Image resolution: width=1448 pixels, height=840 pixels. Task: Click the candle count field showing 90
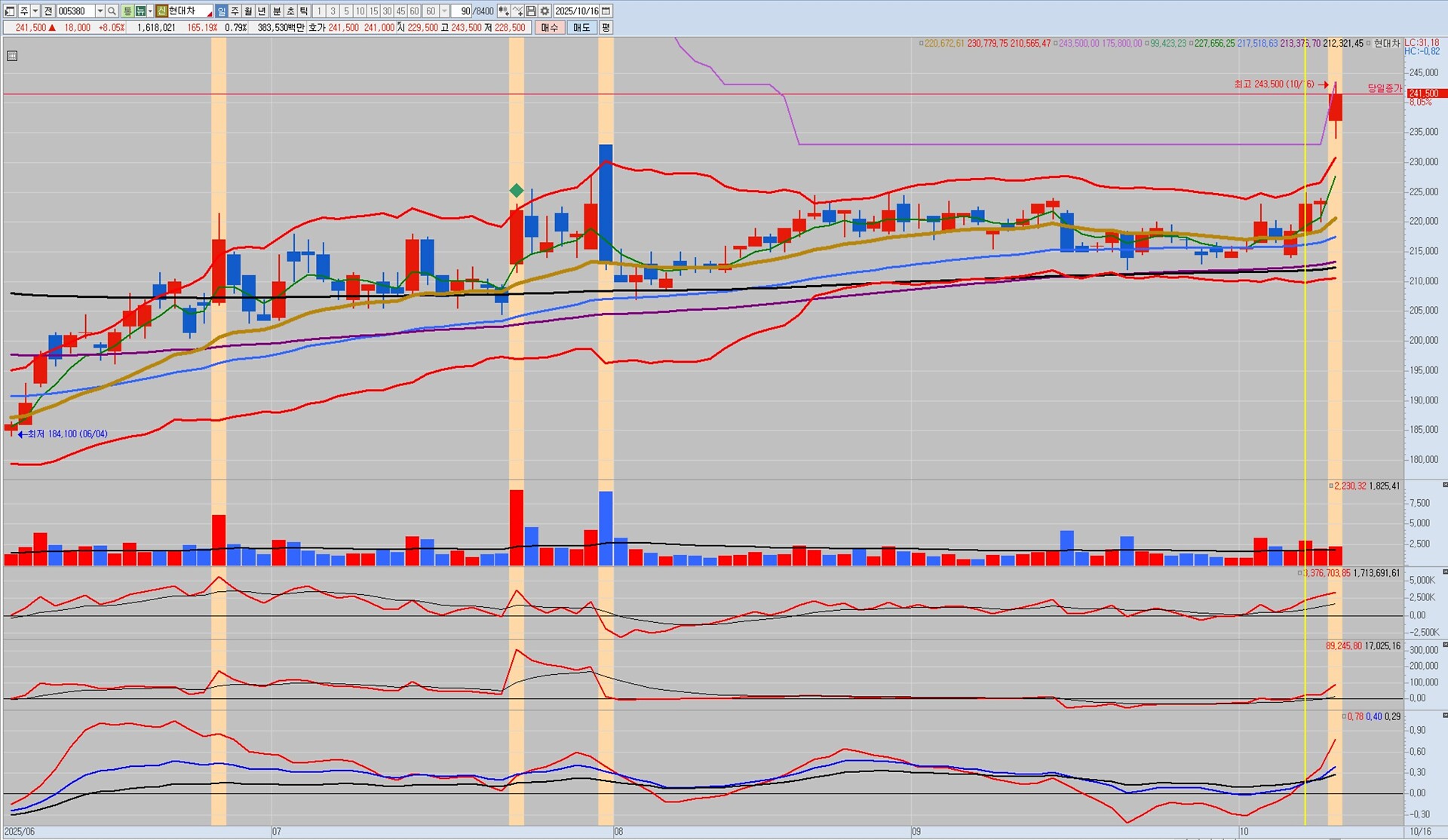coord(462,11)
